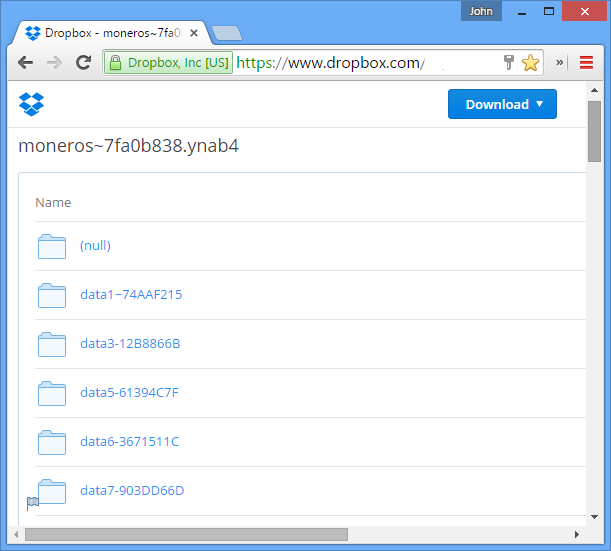Screen dimensions: 611x551
Task: Click the small flag icon at bottom left
Action: (32, 503)
